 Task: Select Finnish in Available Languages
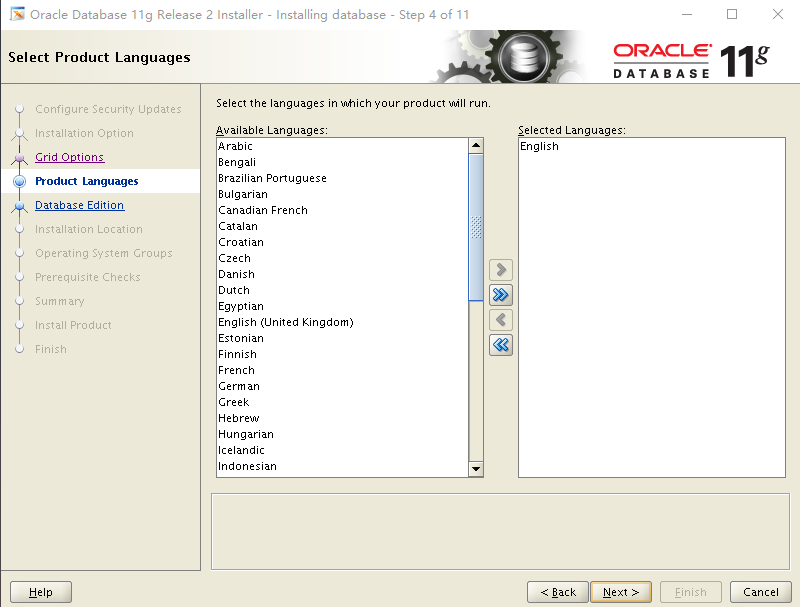pyautogui.click(x=342, y=354)
